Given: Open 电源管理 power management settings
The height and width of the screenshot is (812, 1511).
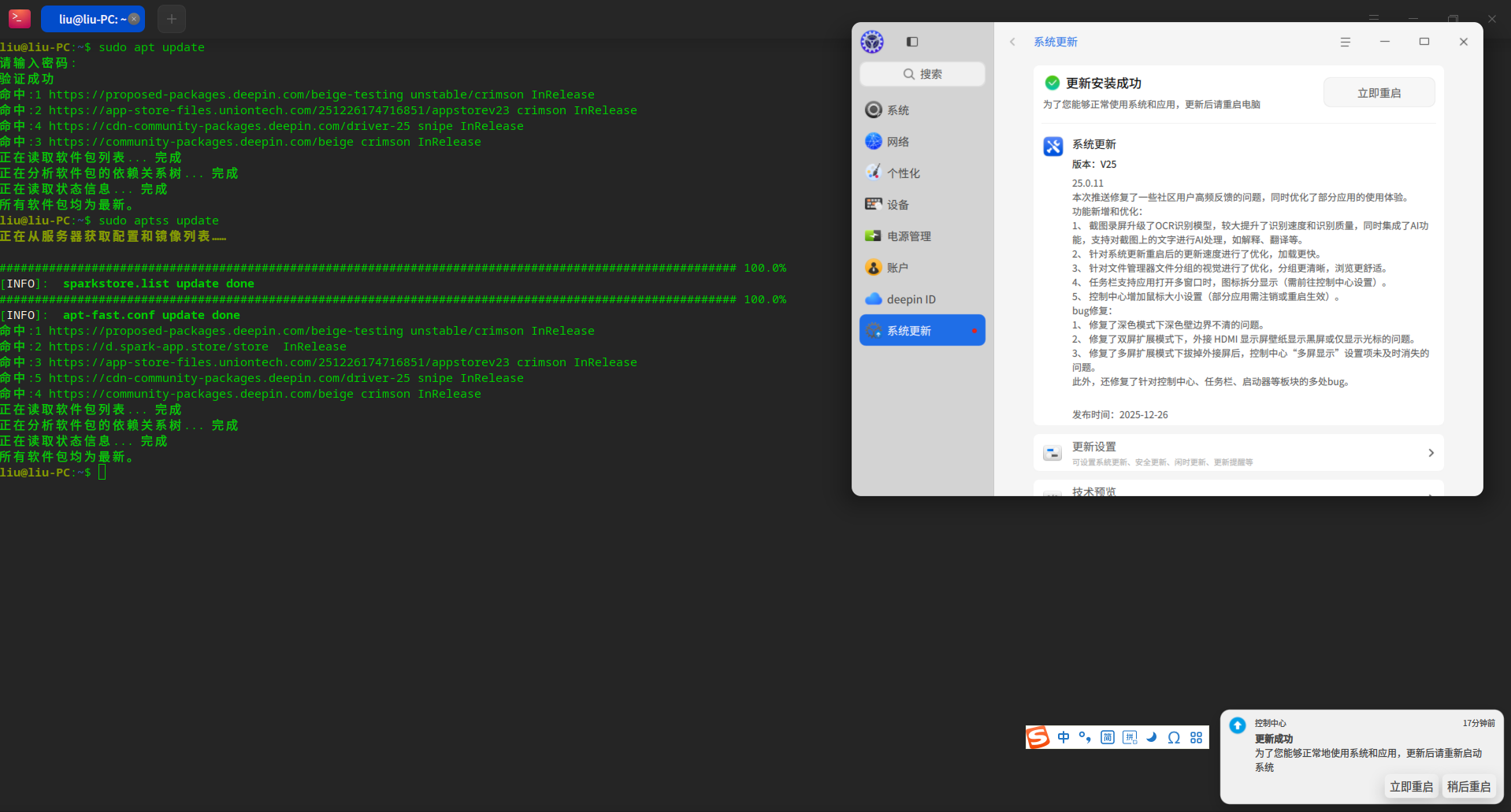Looking at the screenshot, I should 923,236.
